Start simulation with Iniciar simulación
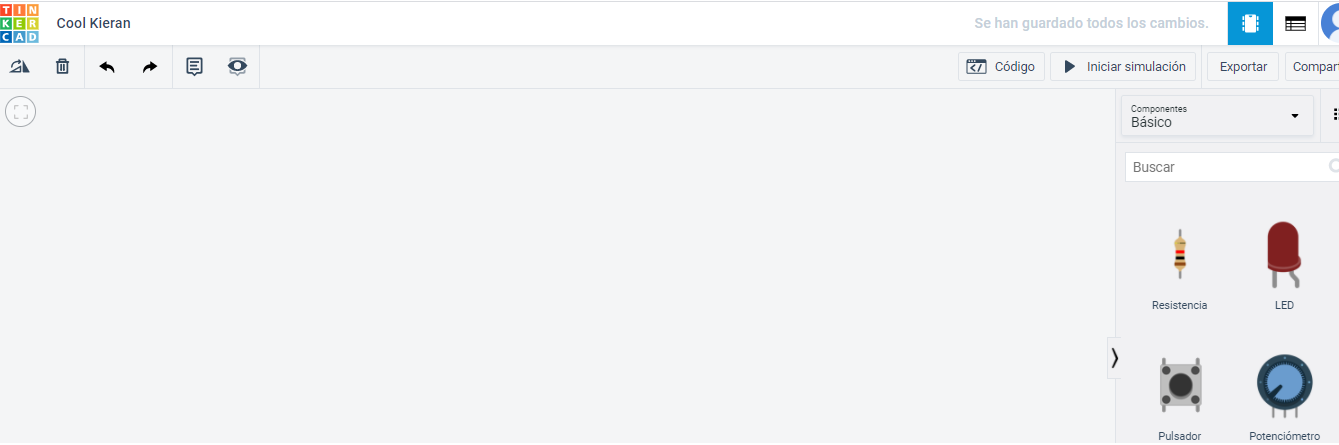 [x=1123, y=67]
